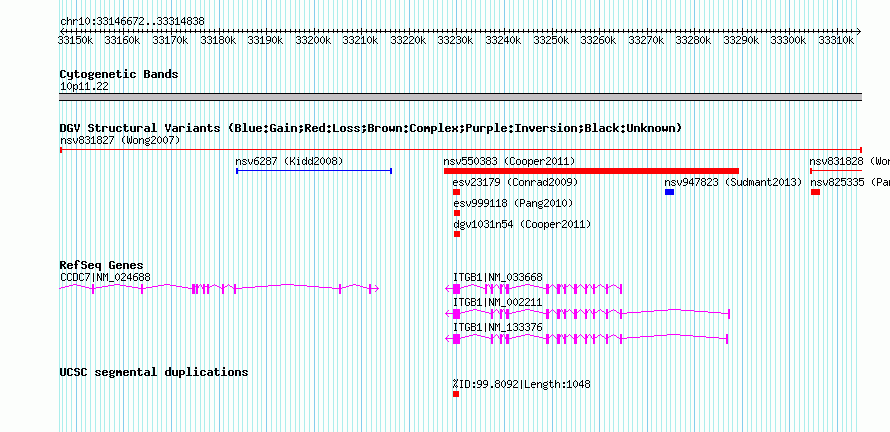Click the 'ITGB1|NM_002211' label text
This screenshot has height=432, width=890.
498,302
